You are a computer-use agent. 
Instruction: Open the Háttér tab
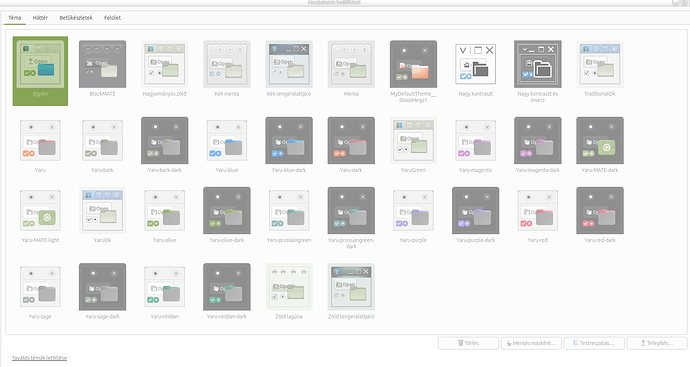40,18
